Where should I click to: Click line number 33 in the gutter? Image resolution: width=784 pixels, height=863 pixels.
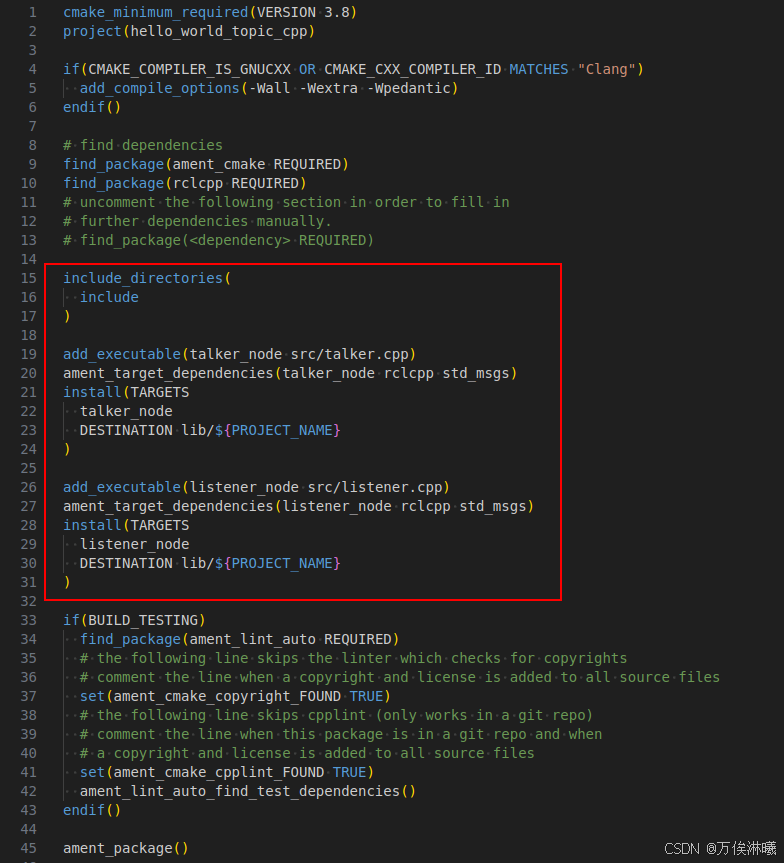(29, 620)
